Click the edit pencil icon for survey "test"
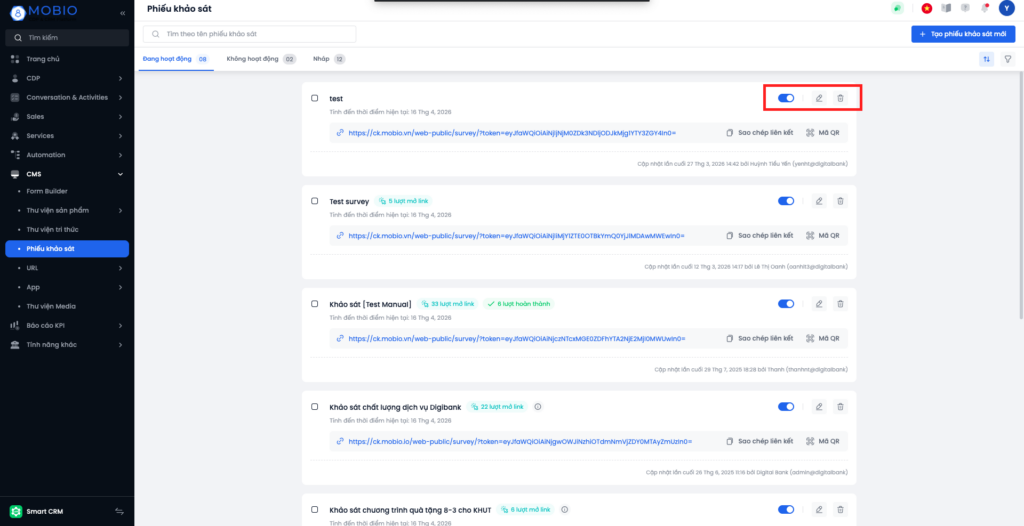Image resolution: width=1024 pixels, height=526 pixels. coord(819,98)
